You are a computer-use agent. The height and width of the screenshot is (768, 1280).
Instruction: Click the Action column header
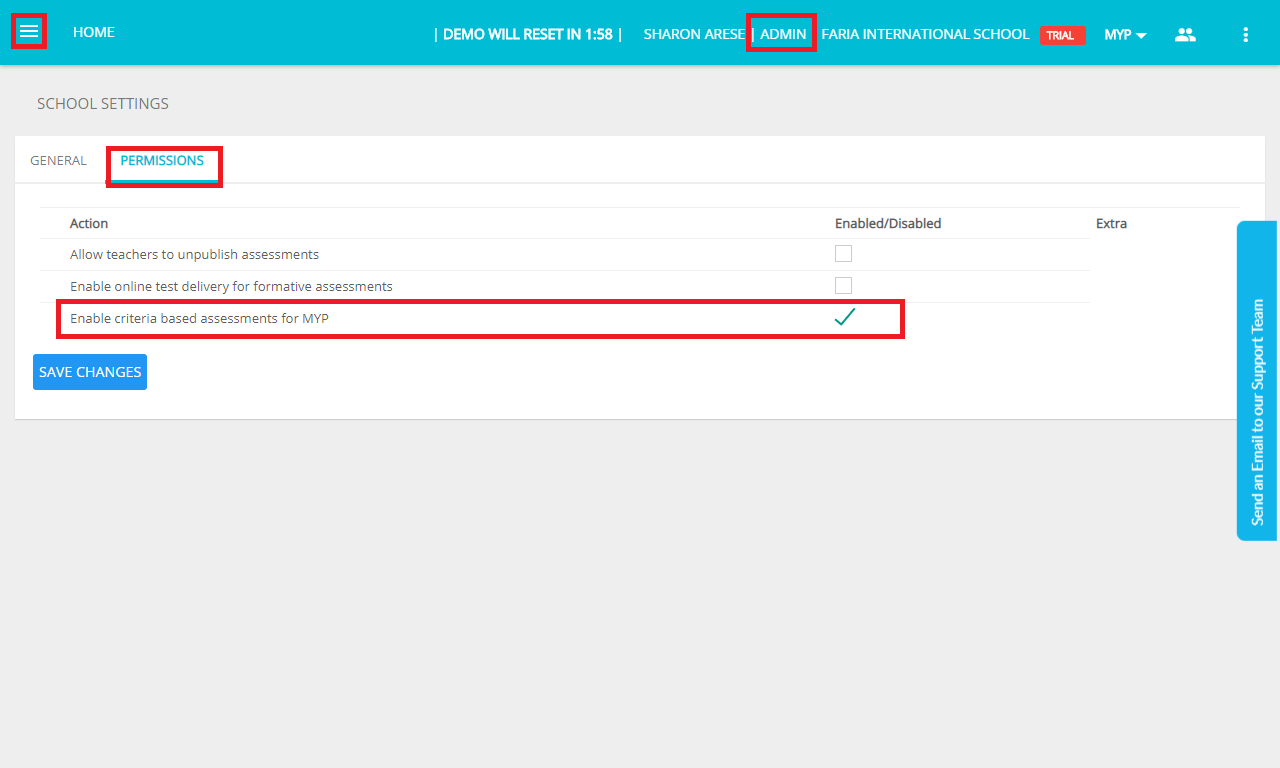[x=89, y=224]
